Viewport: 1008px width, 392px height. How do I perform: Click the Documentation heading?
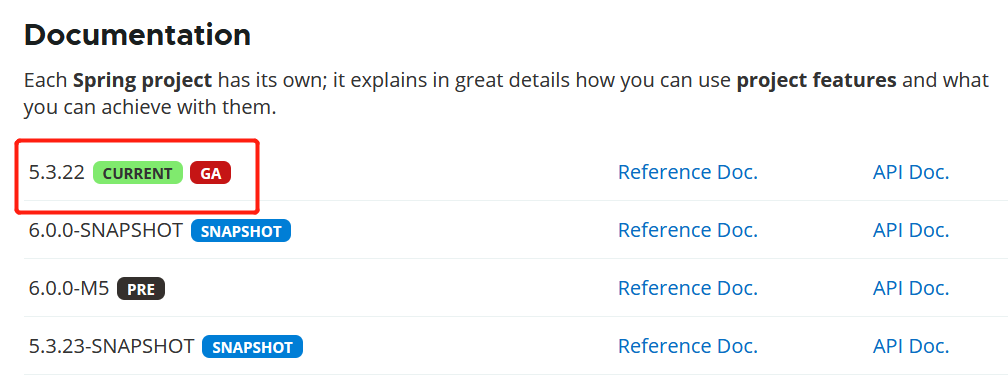(138, 35)
